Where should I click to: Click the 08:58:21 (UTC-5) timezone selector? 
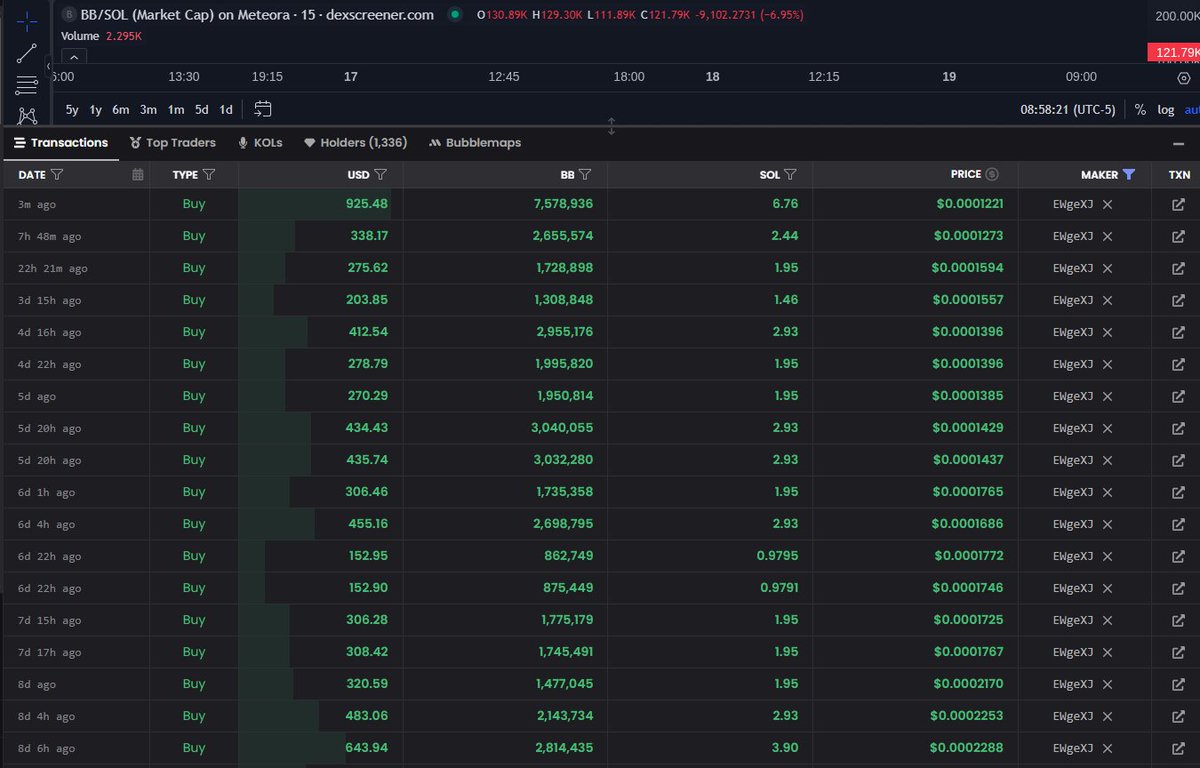click(1067, 110)
